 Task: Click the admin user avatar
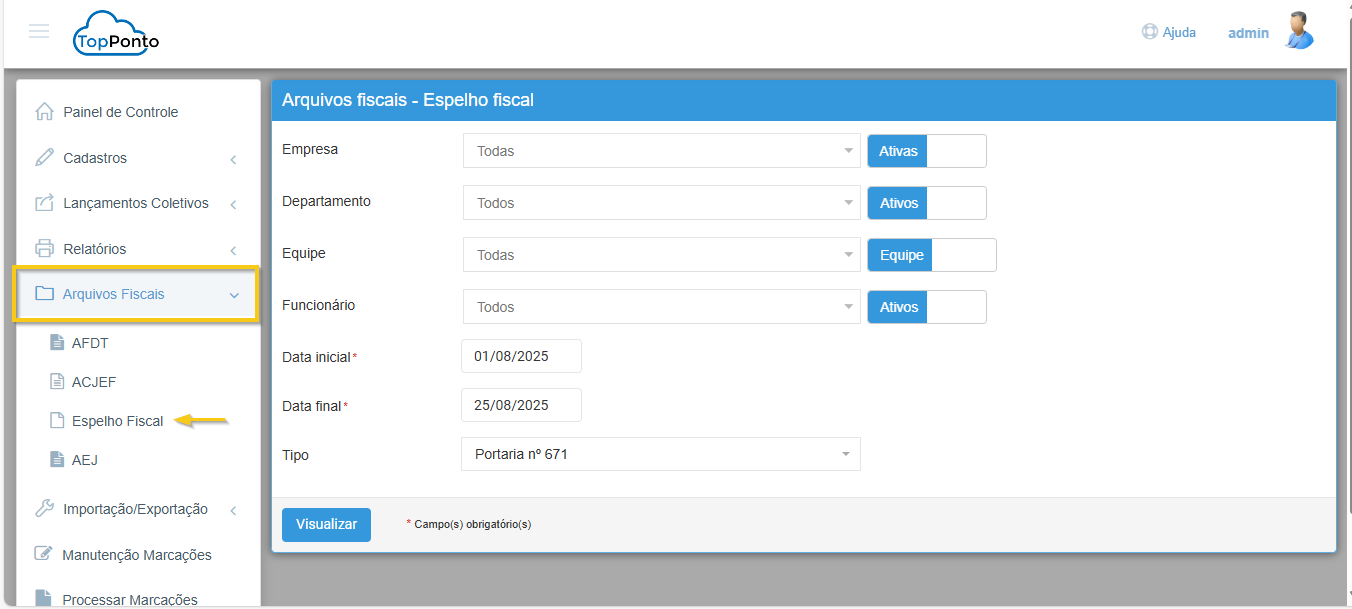pos(1299,31)
